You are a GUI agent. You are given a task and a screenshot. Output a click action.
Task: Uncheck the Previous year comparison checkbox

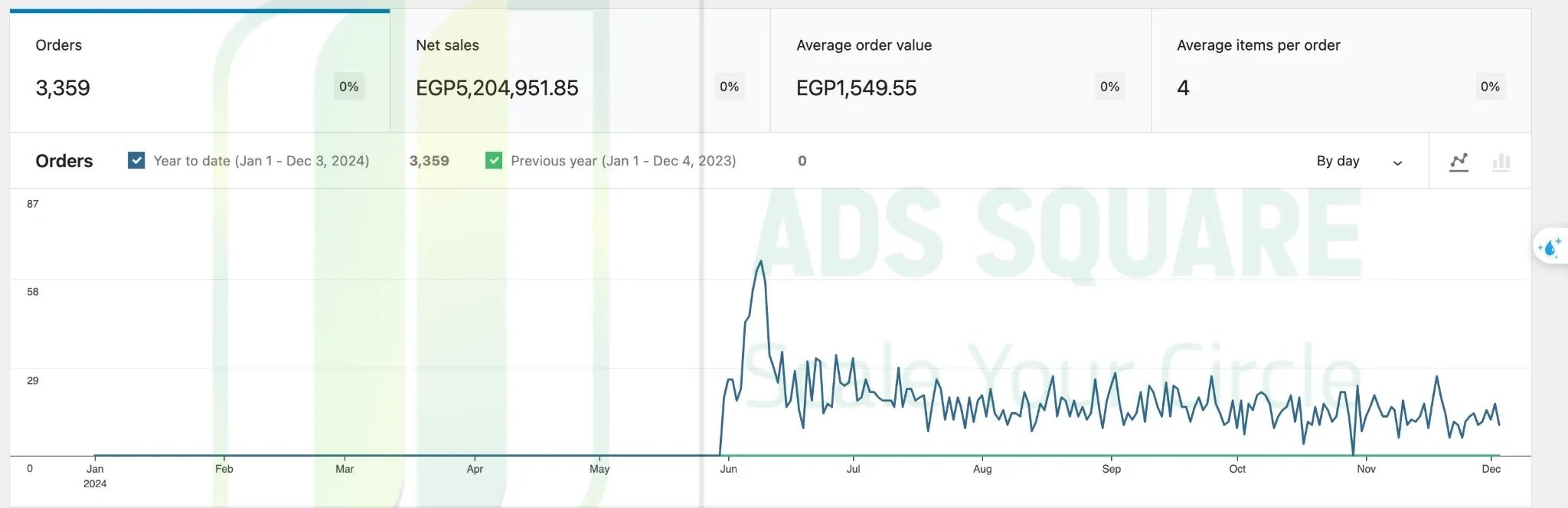494,160
